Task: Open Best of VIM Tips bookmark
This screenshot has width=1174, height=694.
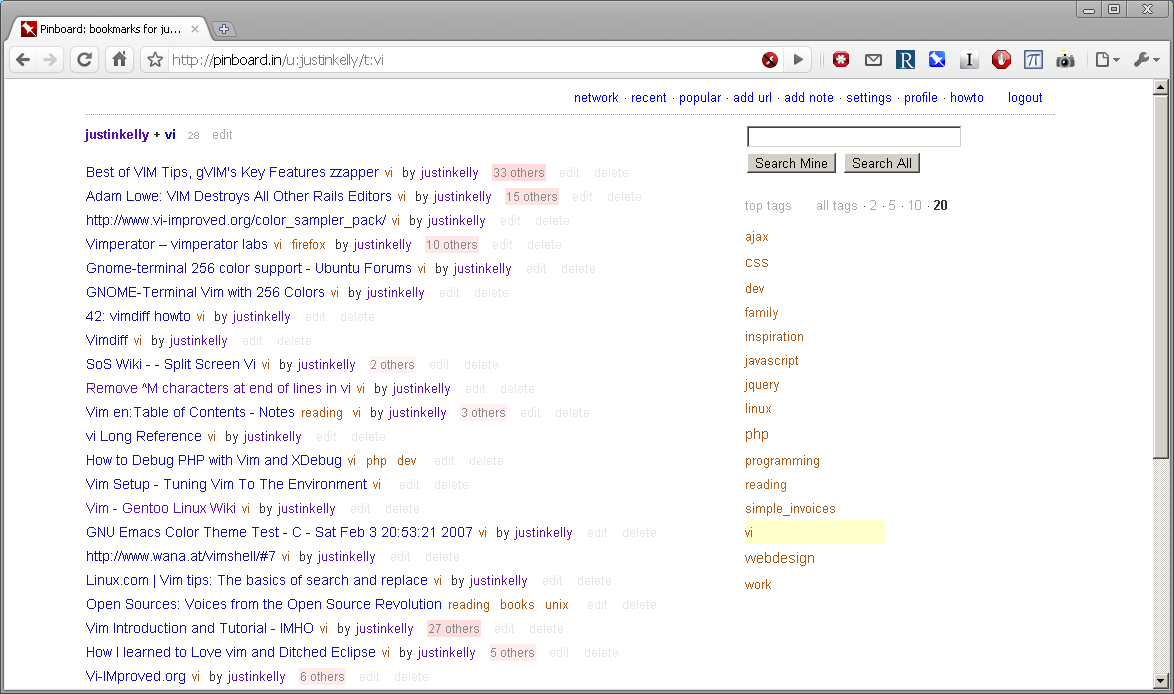Action: point(232,172)
